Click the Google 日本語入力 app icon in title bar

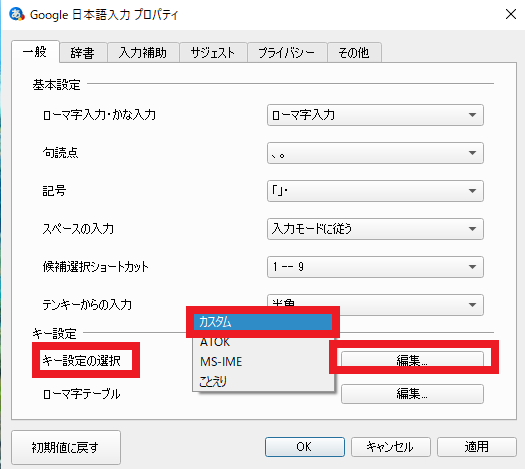point(16,14)
